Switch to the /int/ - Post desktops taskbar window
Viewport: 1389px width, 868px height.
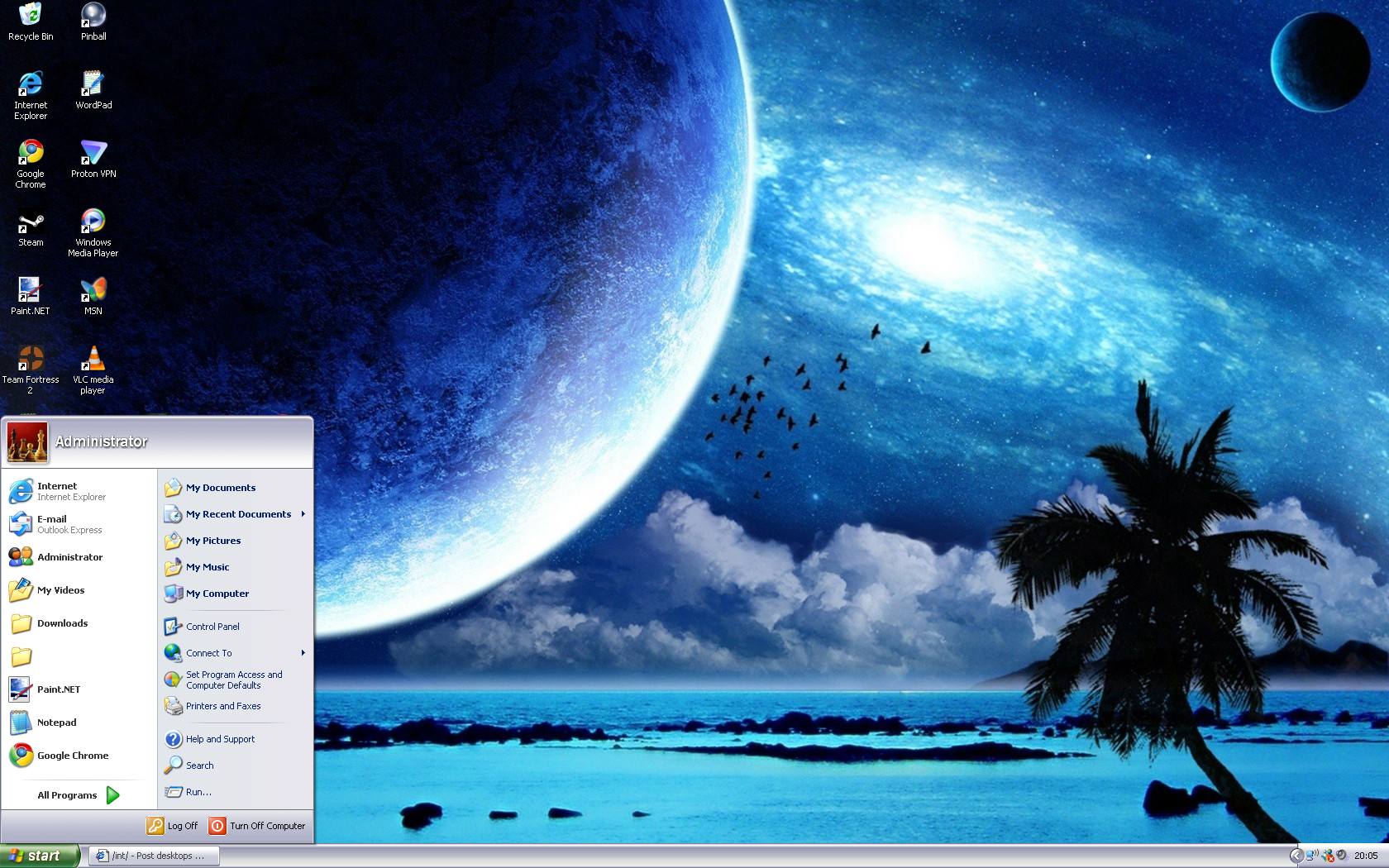154,856
